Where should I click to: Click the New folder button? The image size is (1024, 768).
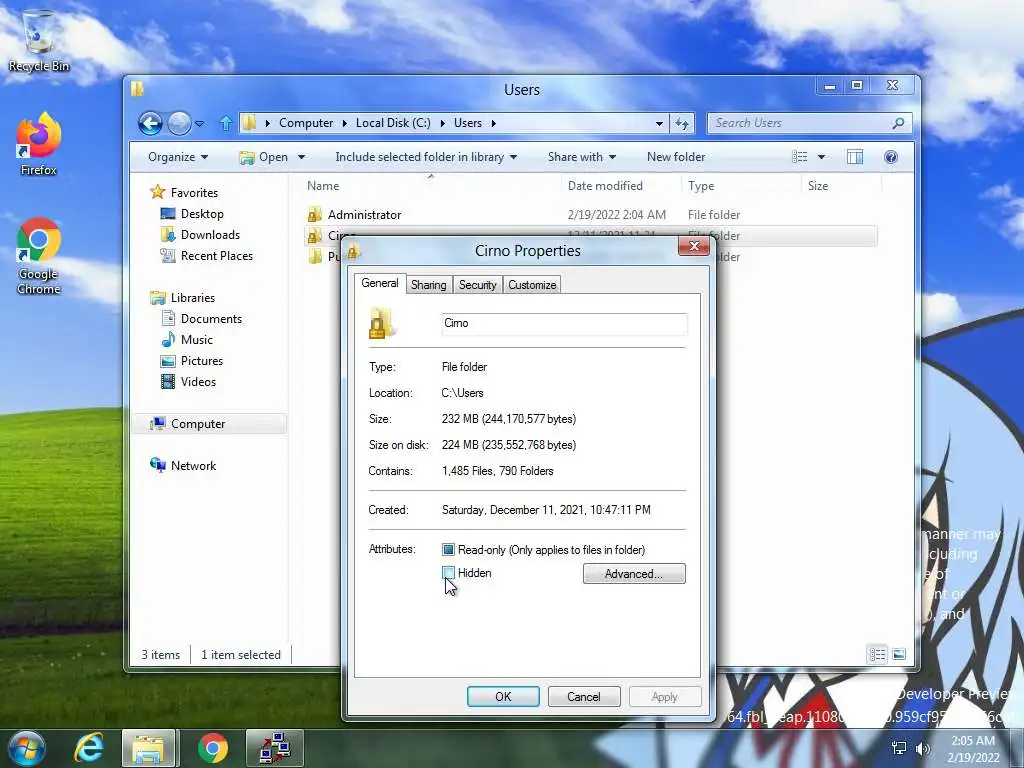tap(676, 157)
